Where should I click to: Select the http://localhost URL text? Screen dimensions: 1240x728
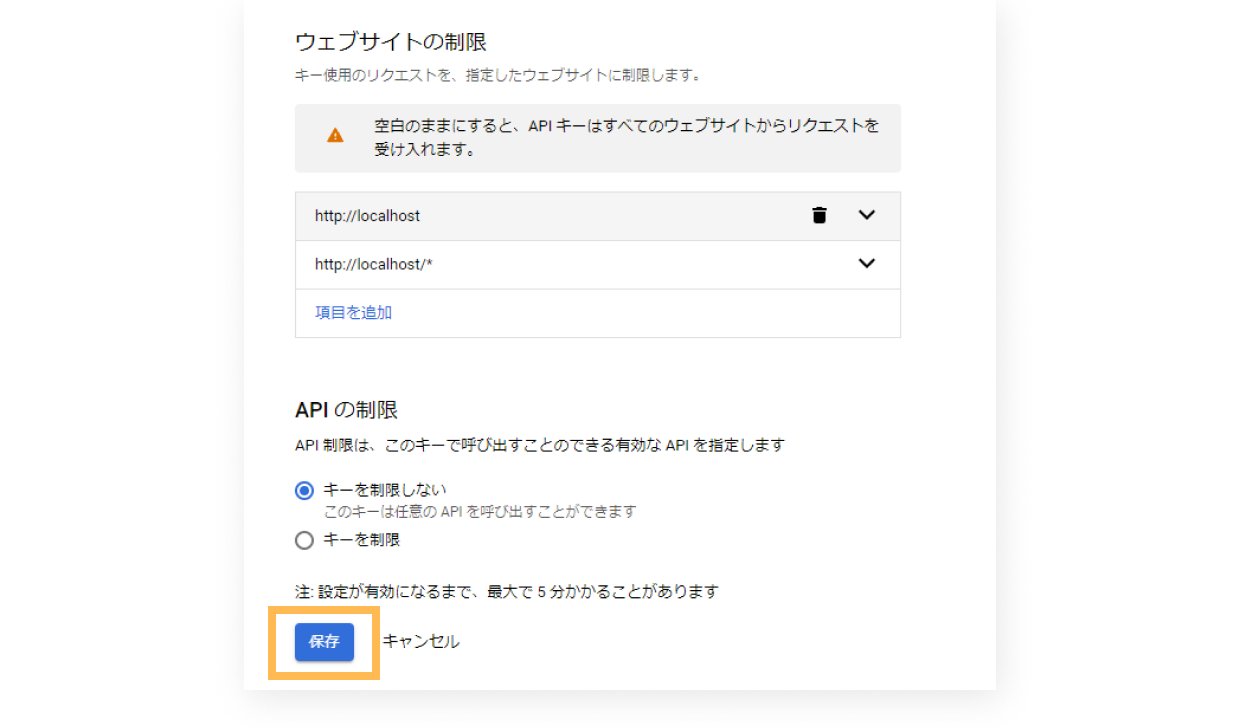367,216
